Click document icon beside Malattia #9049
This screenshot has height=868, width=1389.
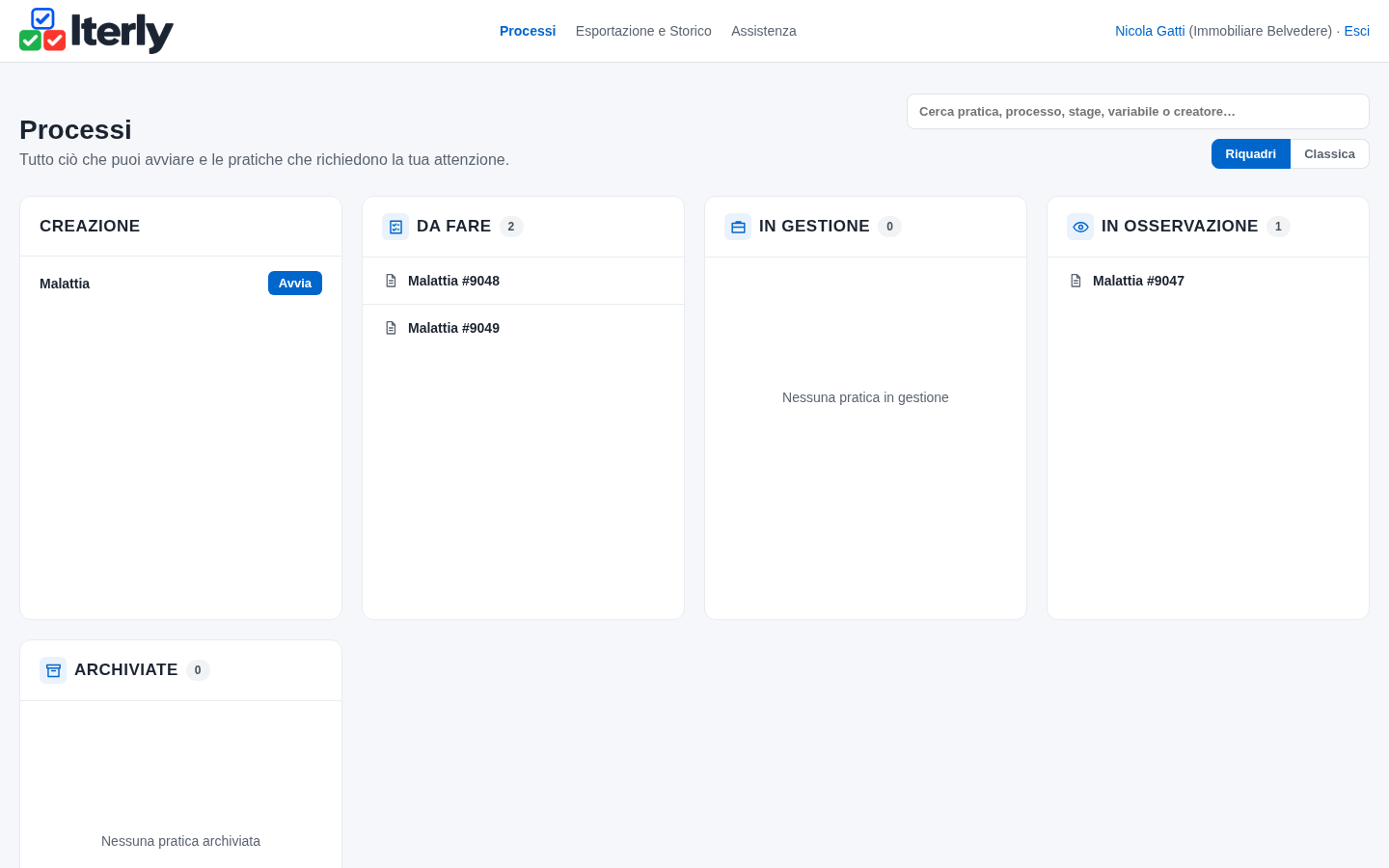391,328
